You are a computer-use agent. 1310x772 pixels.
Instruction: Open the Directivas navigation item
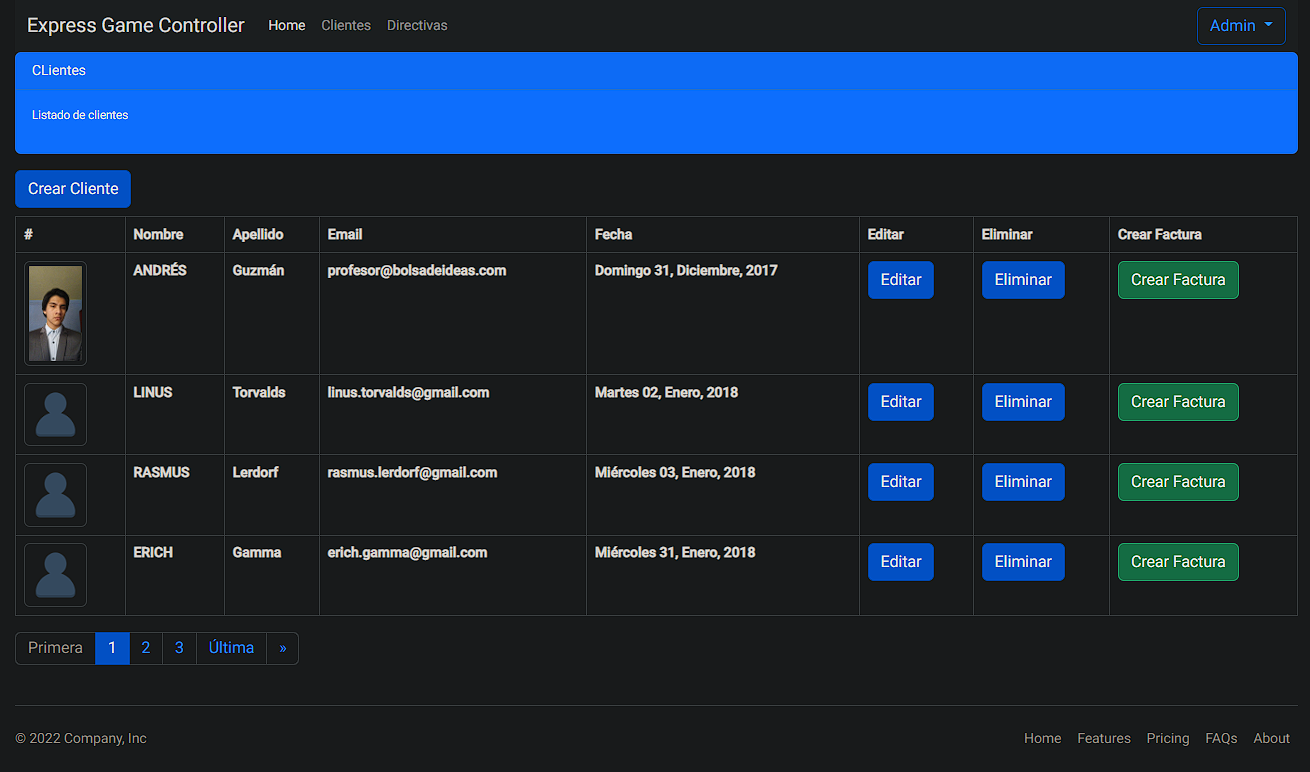tap(417, 25)
